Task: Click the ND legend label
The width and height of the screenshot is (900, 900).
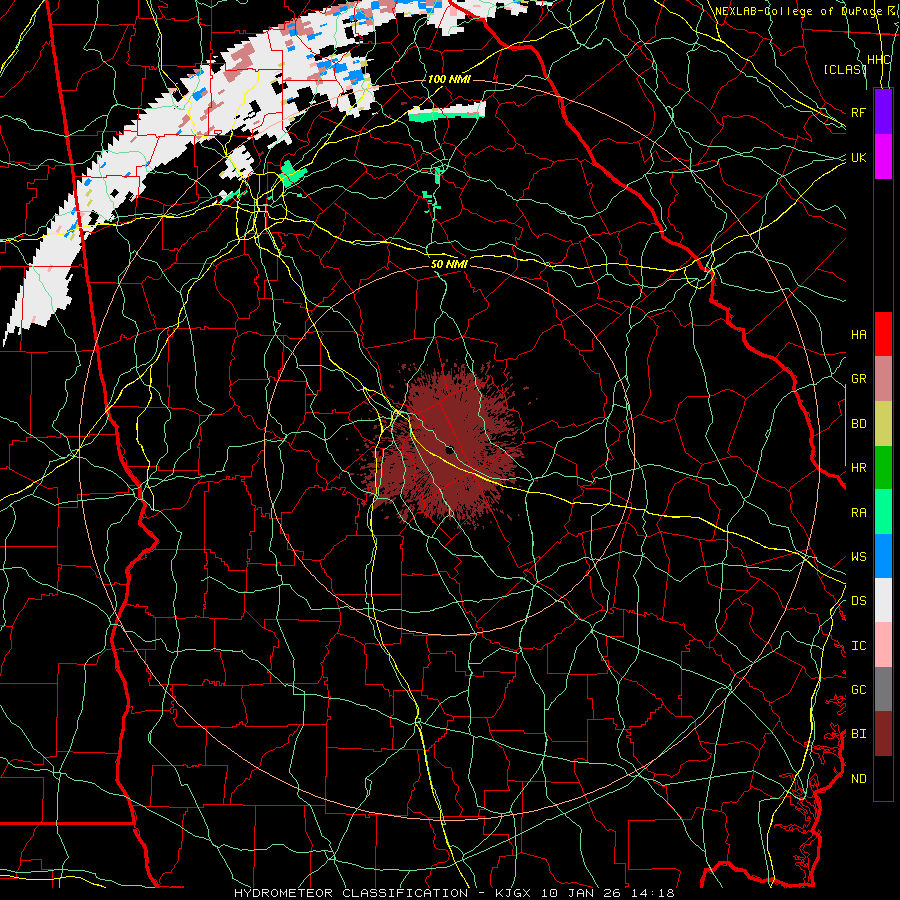Action: [858, 779]
